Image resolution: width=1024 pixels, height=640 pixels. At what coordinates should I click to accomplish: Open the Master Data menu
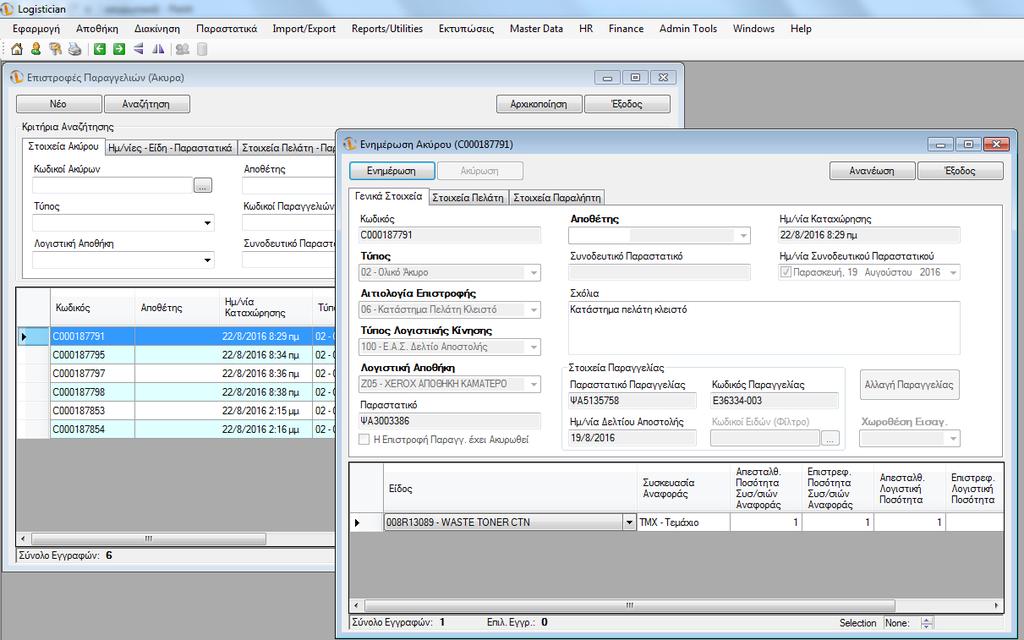click(x=536, y=29)
